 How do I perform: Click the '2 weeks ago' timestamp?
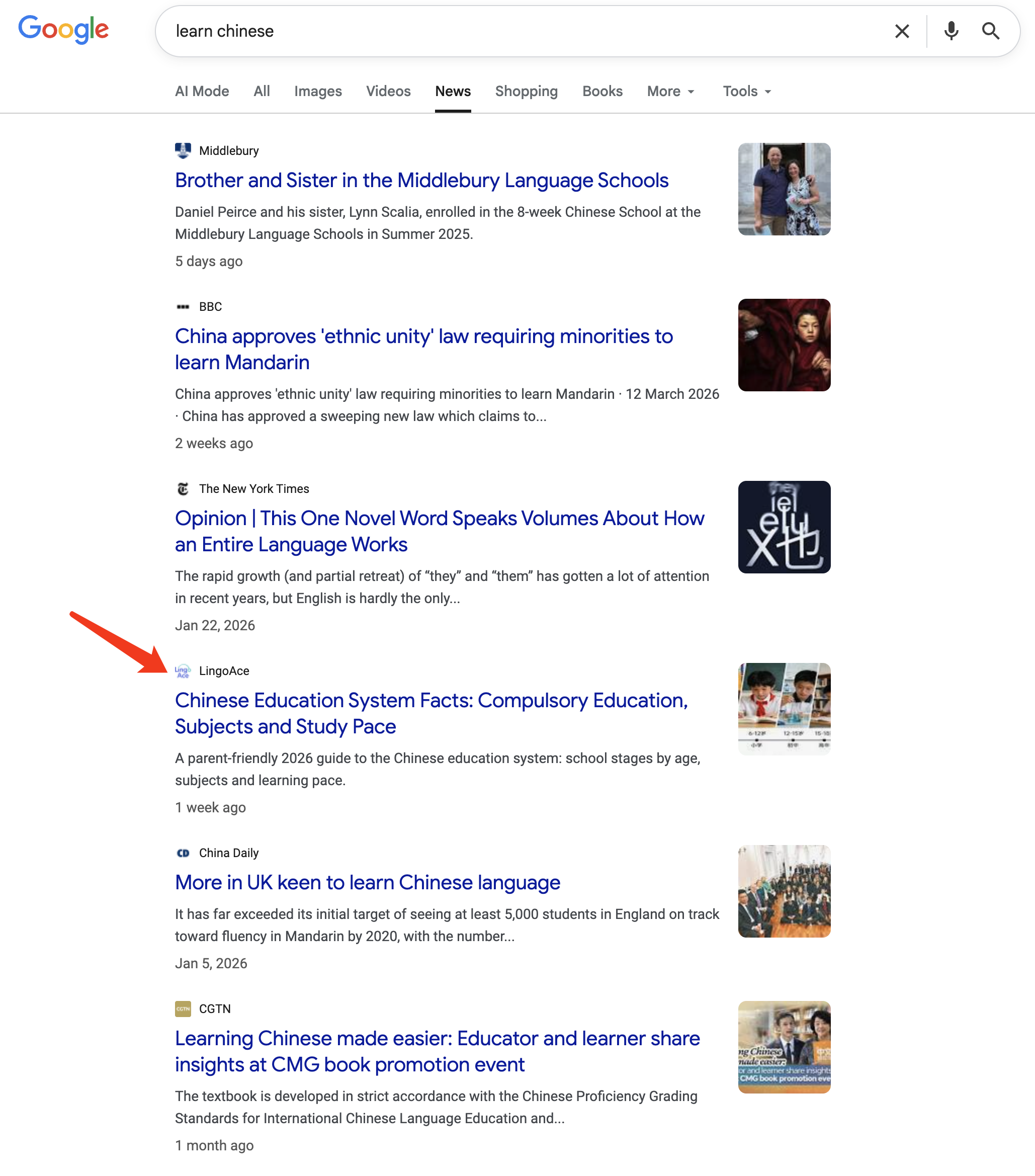(x=214, y=444)
